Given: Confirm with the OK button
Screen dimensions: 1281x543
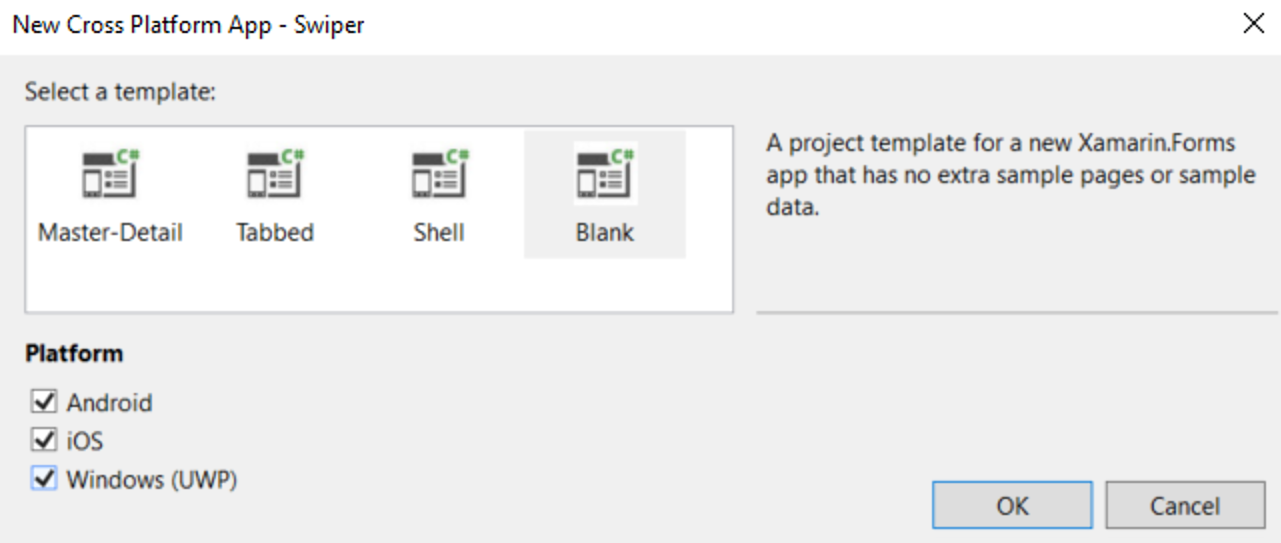Looking at the screenshot, I should [x=1012, y=505].
